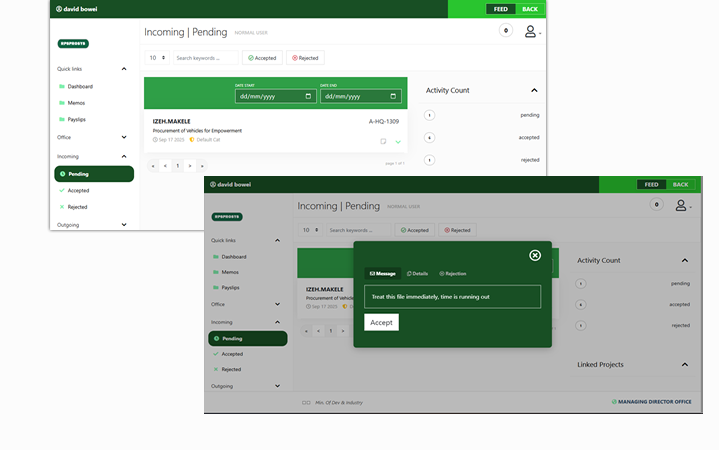The height and width of the screenshot is (450, 719).
Task: Open Rejected cross item in front window sidebar
Action: (x=227, y=369)
